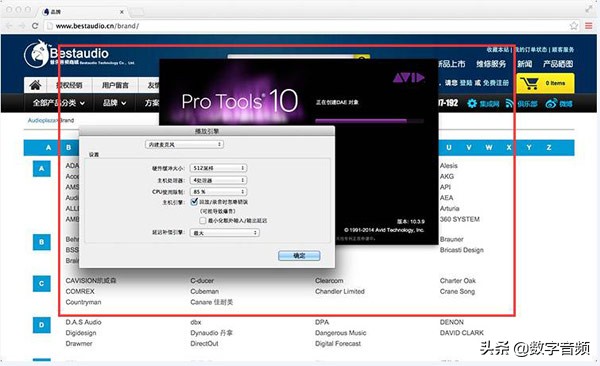Click the browser forward arrow
Screen dimensions: 600x366
[22, 26]
